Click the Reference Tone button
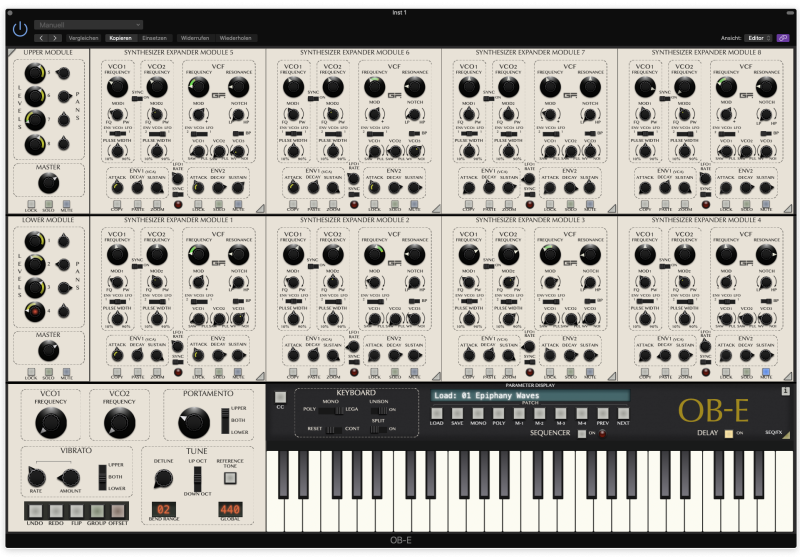The width and height of the screenshot is (800, 560). 230,478
